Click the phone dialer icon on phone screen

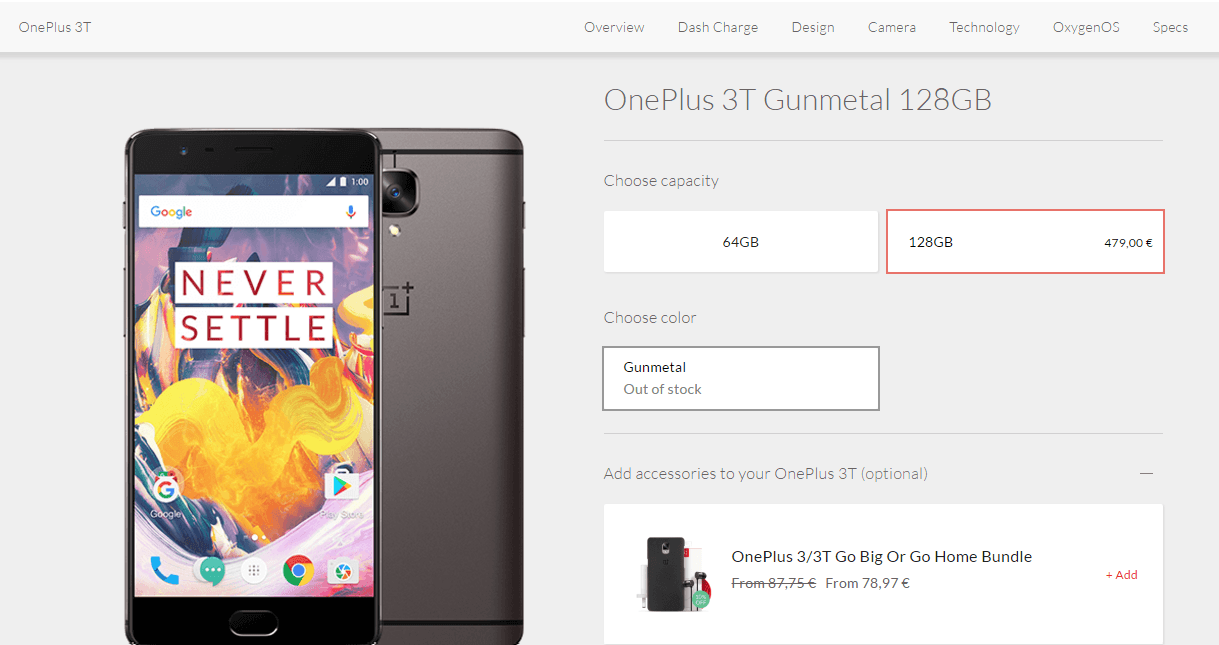click(x=164, y=571)
